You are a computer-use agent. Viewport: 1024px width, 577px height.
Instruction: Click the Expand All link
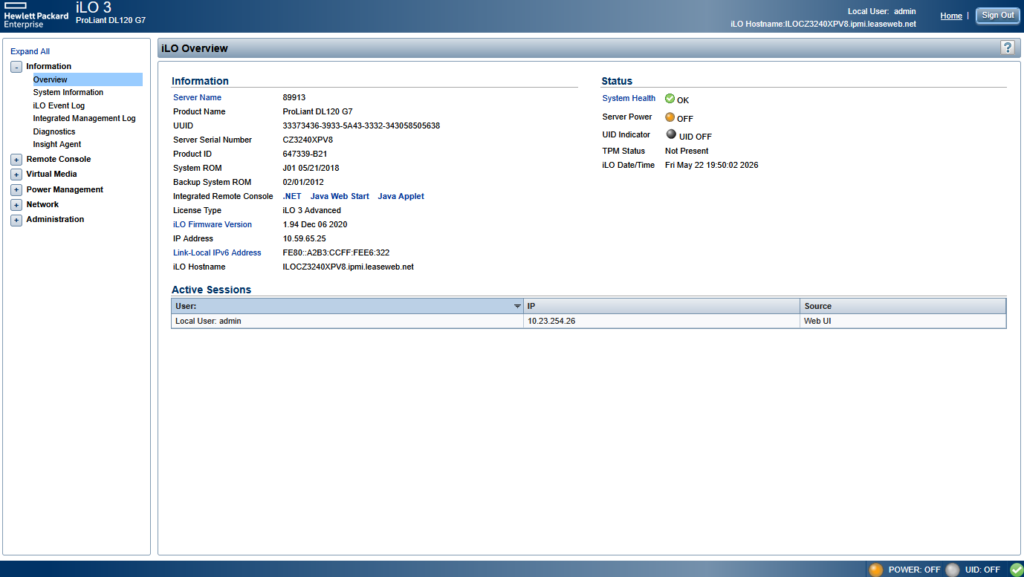(30, 52)
